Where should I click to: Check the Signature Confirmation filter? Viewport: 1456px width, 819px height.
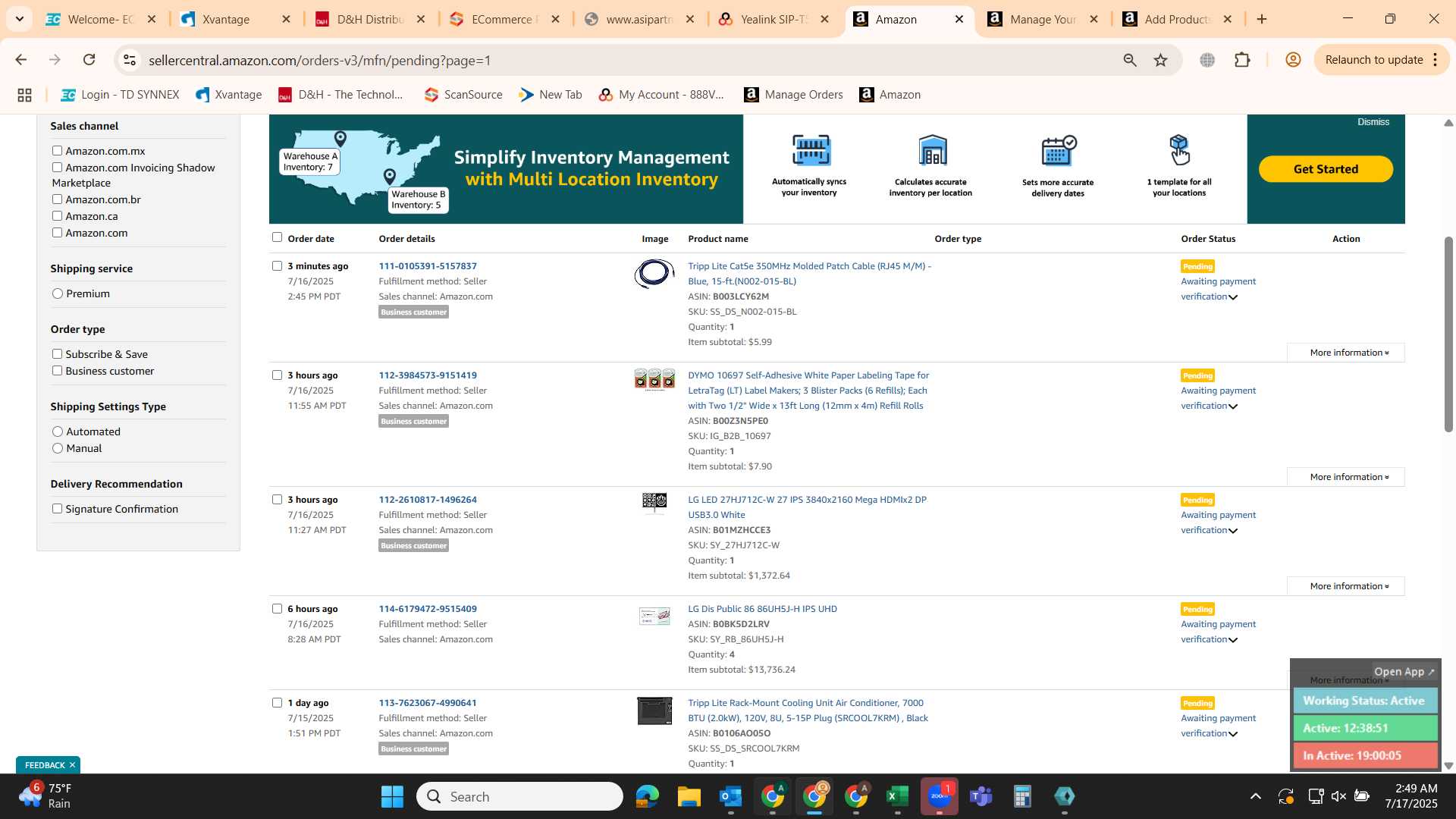57,509
